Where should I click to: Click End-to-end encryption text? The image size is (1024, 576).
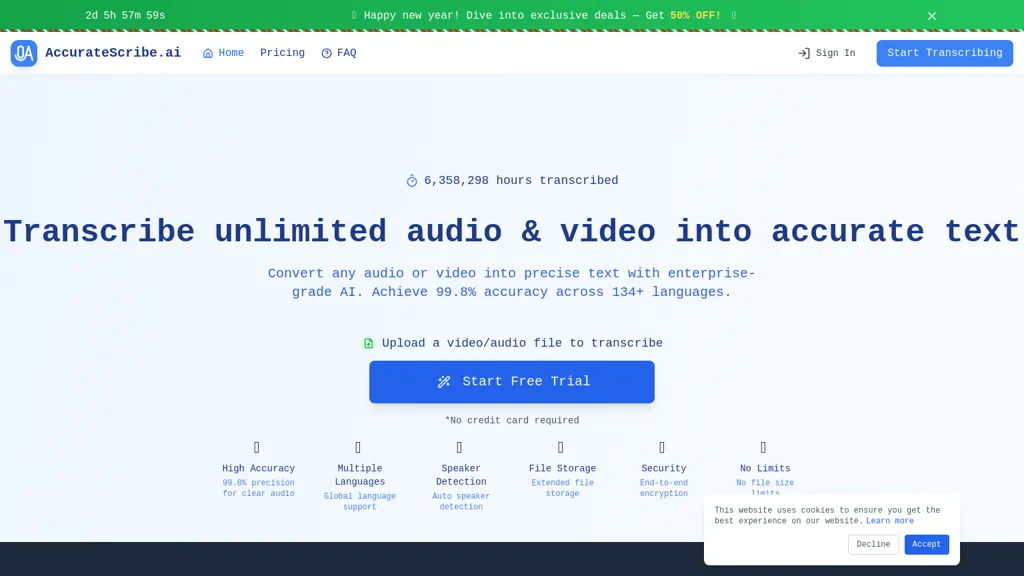(664, 488)
